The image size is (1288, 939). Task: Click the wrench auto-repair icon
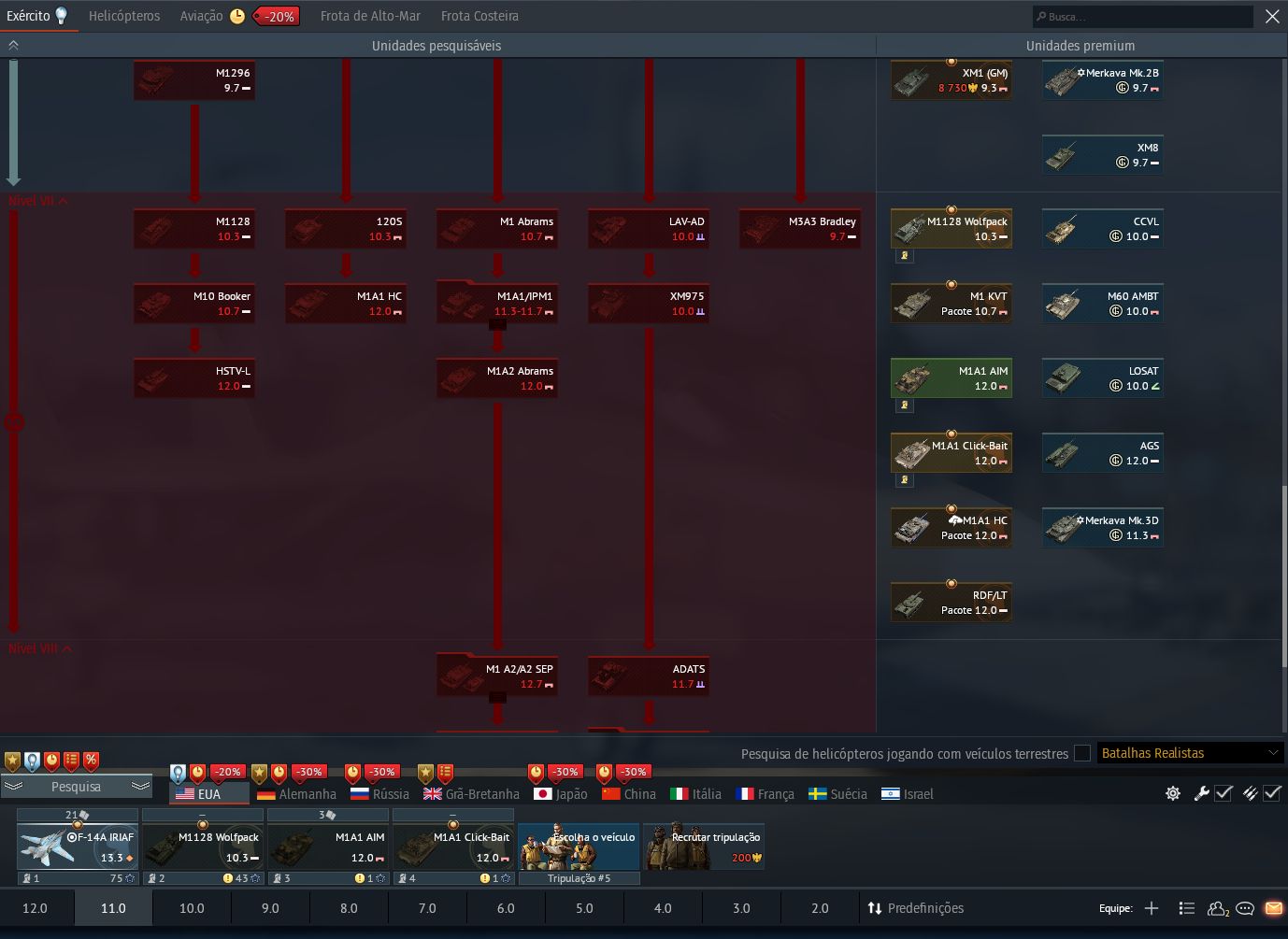pos(1202,793)
